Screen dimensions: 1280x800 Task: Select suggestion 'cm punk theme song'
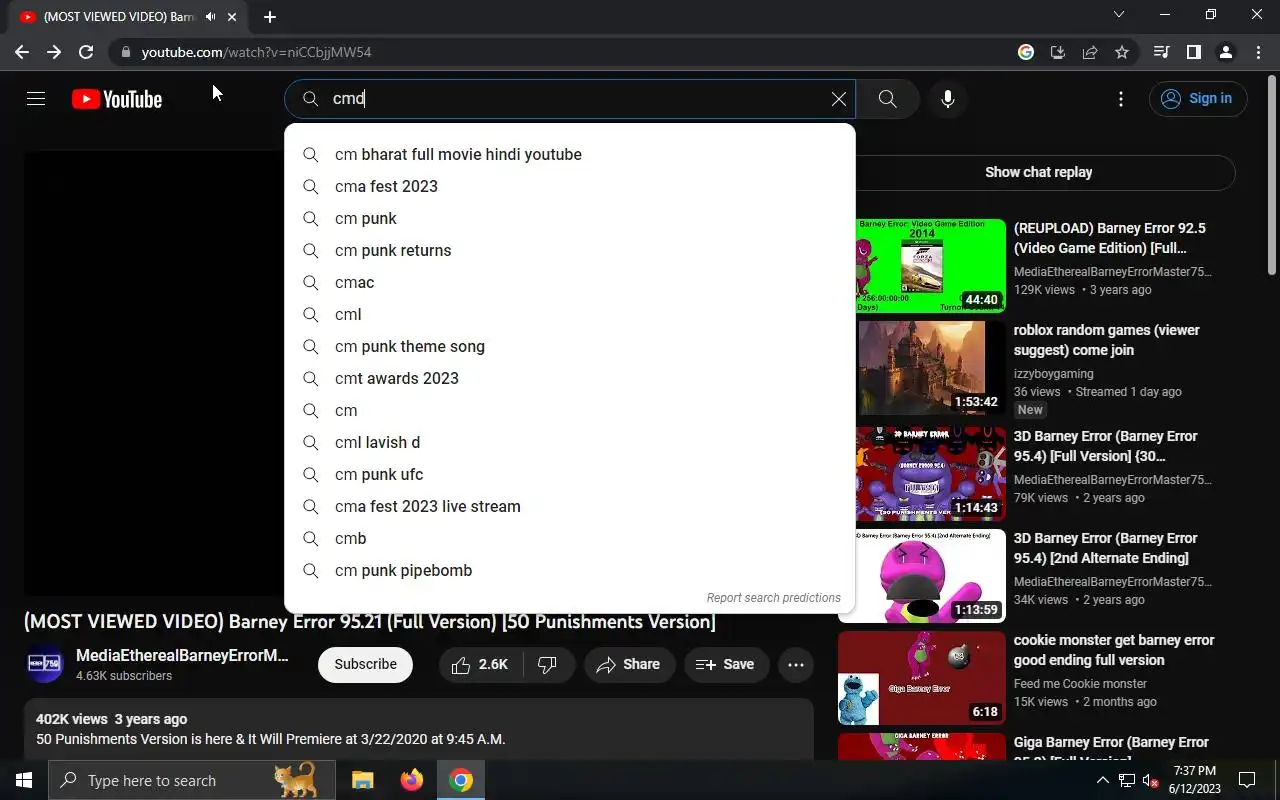[570, 346]
